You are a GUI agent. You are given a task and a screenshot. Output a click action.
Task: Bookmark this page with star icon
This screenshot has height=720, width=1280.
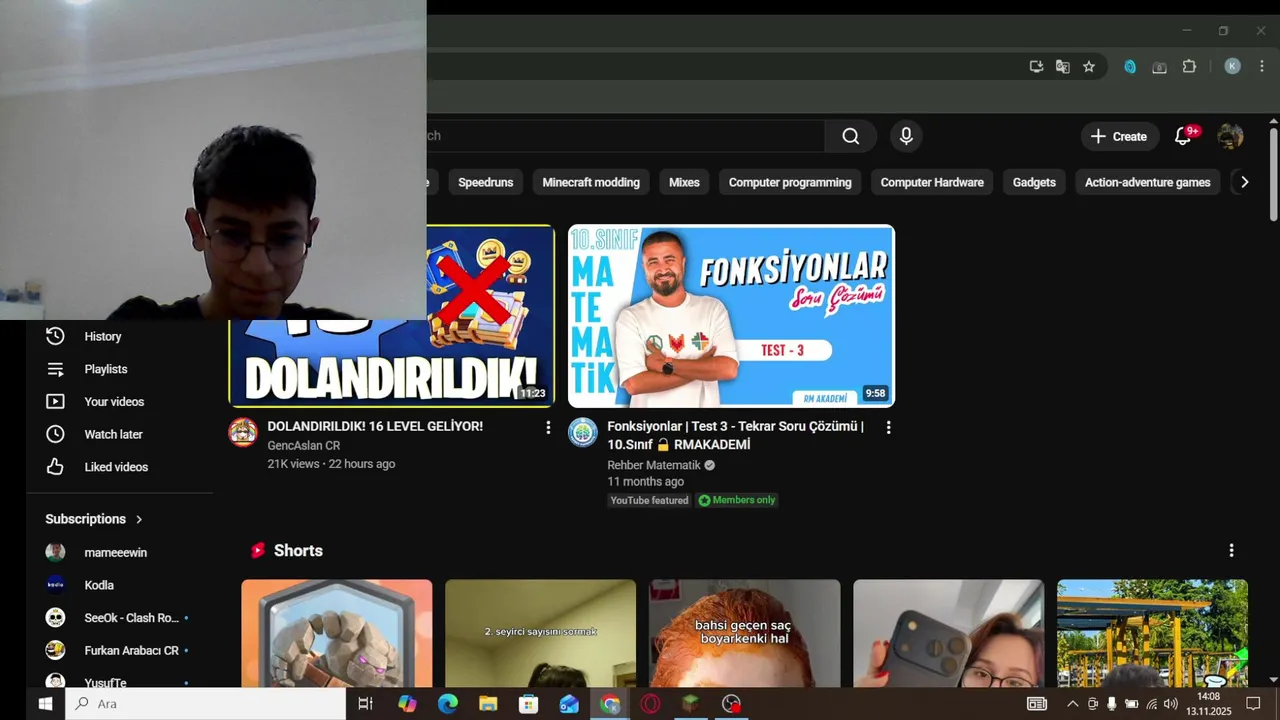tap(1089, 66)
